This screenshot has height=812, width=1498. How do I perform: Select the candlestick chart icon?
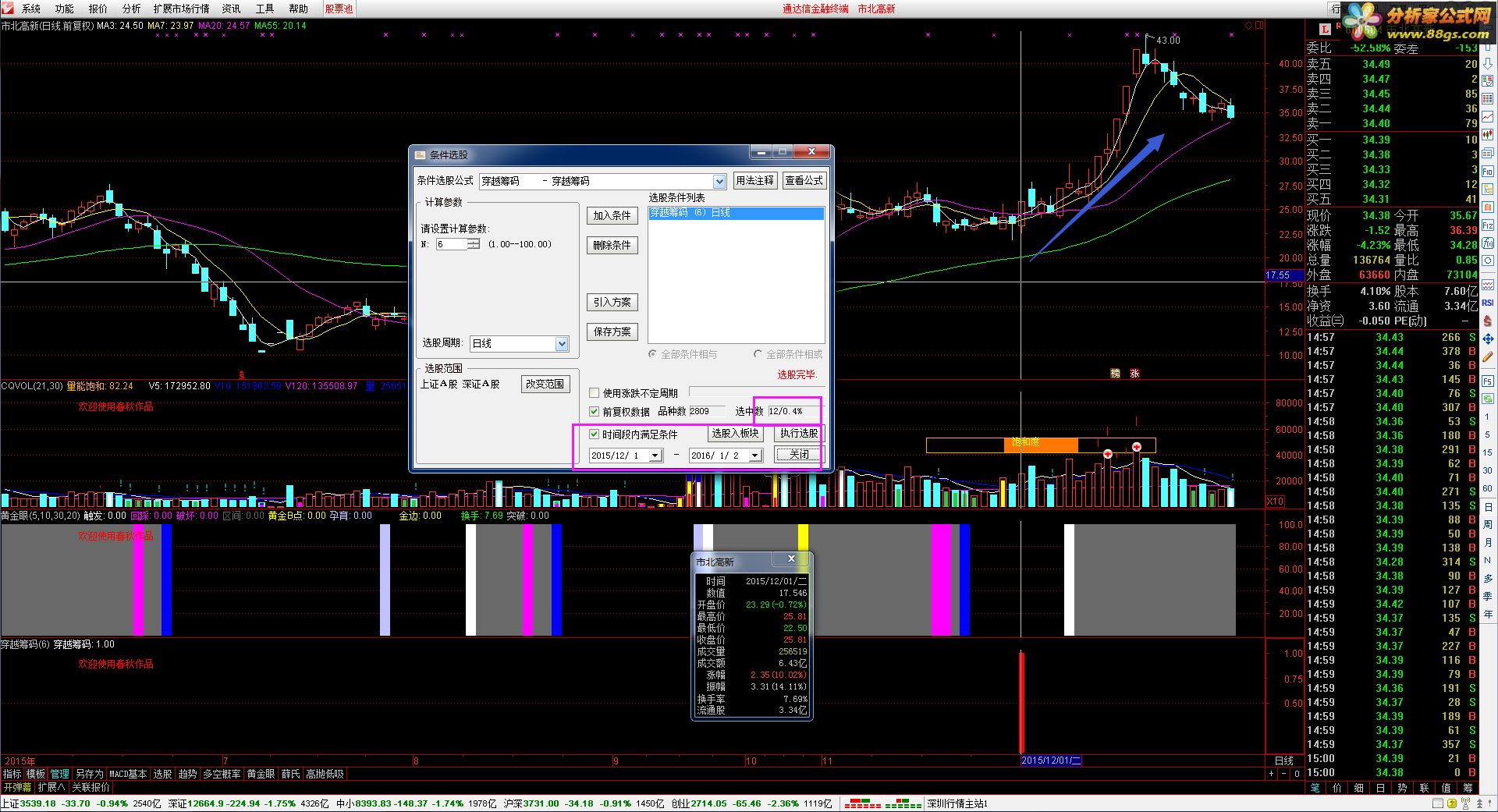1488,134
